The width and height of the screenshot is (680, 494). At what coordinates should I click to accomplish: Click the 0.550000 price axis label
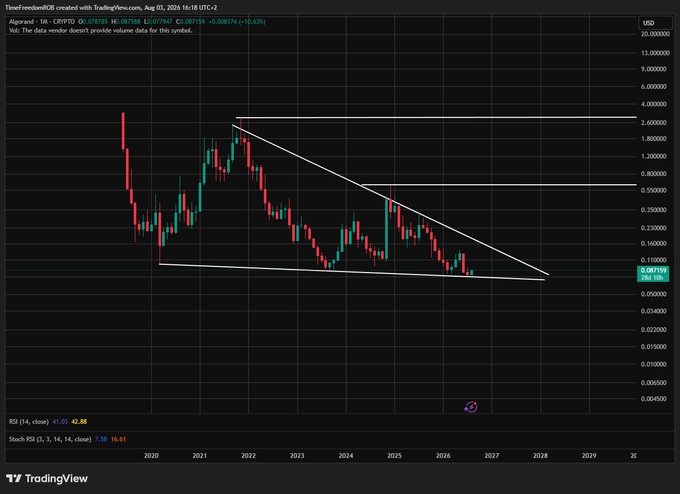(x=655, y=190)
